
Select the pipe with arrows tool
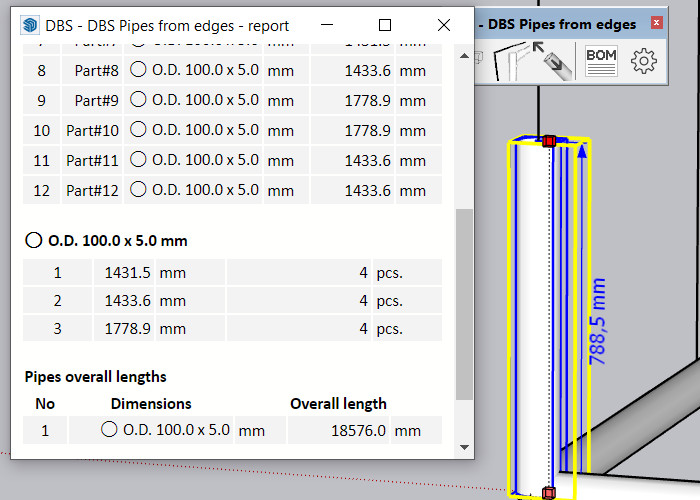coord(550,61)
